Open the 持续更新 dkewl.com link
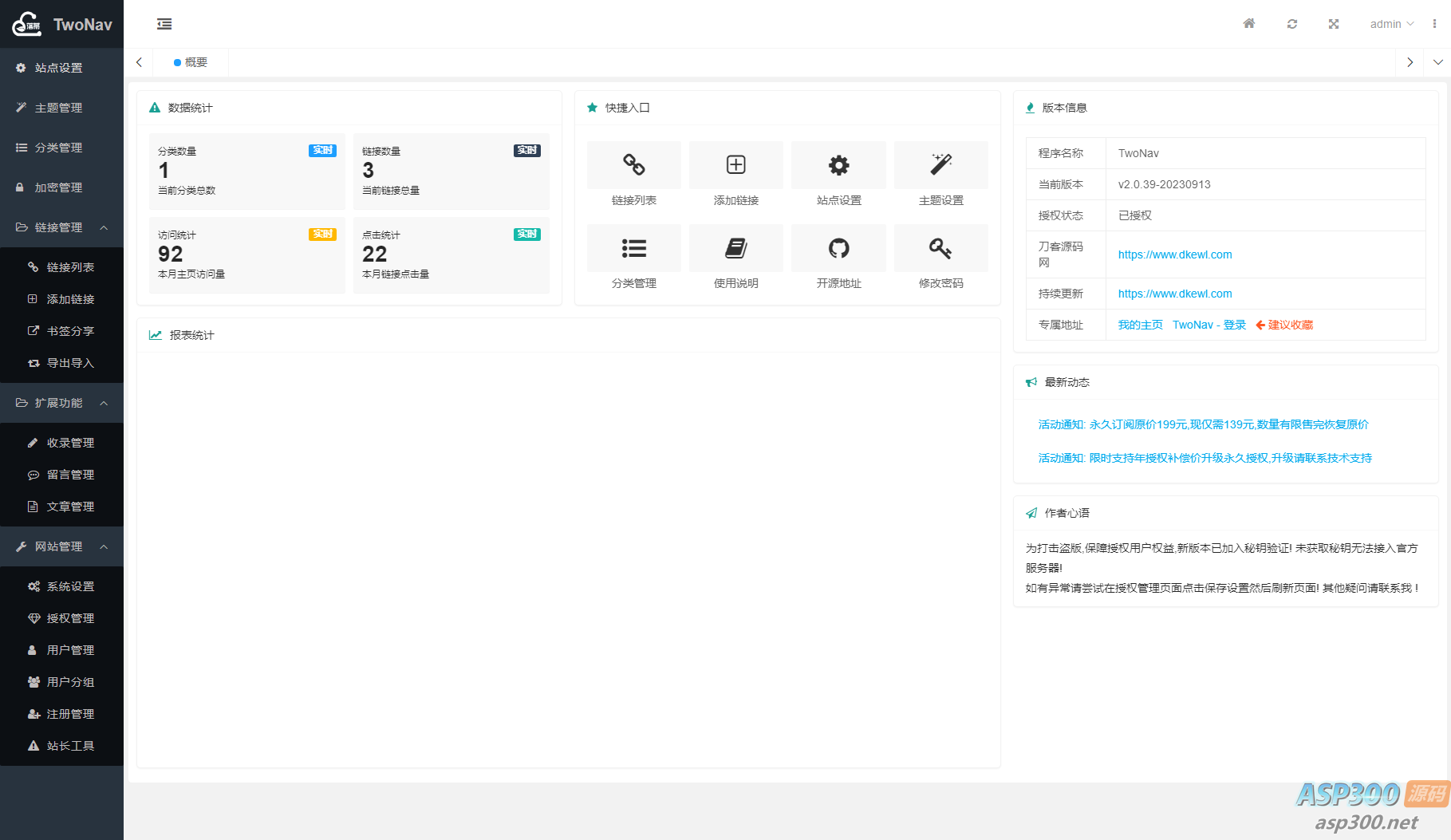1451x840 pixels. (1175, 294)
